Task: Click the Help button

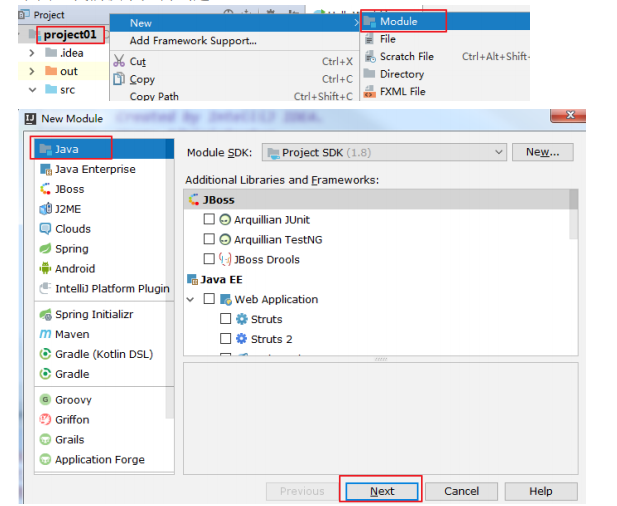Action: coord(541,491)
